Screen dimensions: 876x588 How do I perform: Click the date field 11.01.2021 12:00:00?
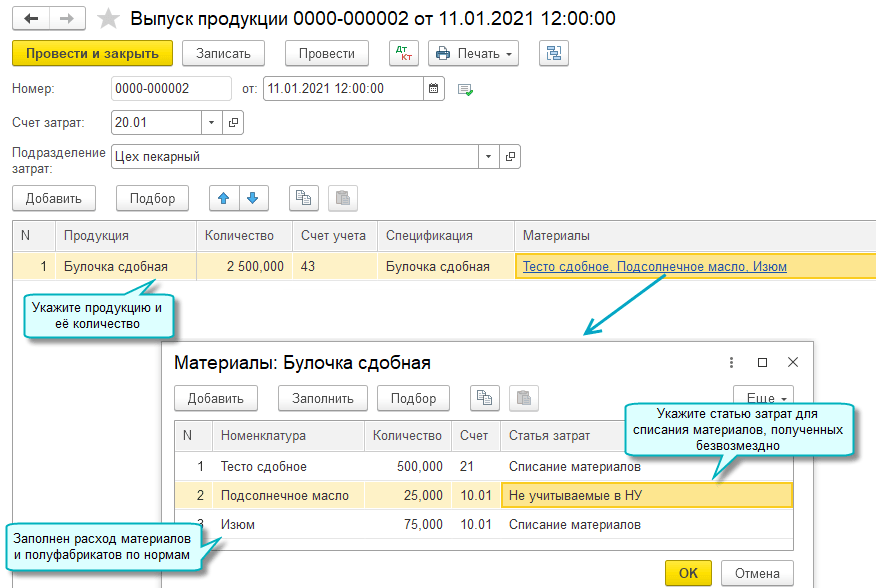pos(343,88)
